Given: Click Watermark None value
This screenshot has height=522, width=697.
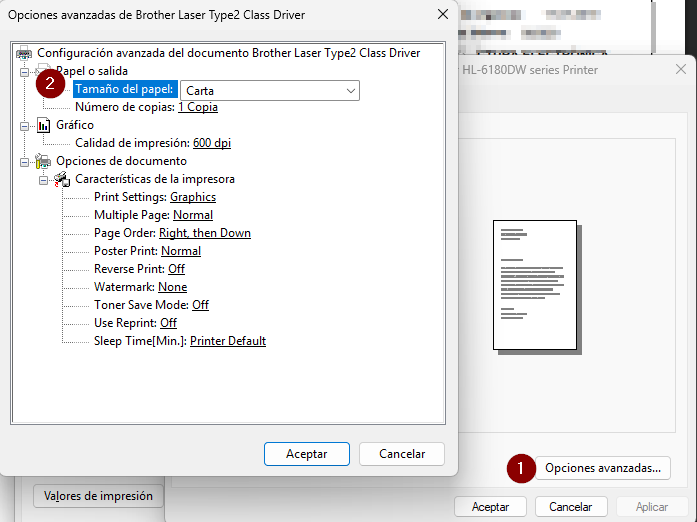Looking at the screenshot, I should tap(172, 287).
